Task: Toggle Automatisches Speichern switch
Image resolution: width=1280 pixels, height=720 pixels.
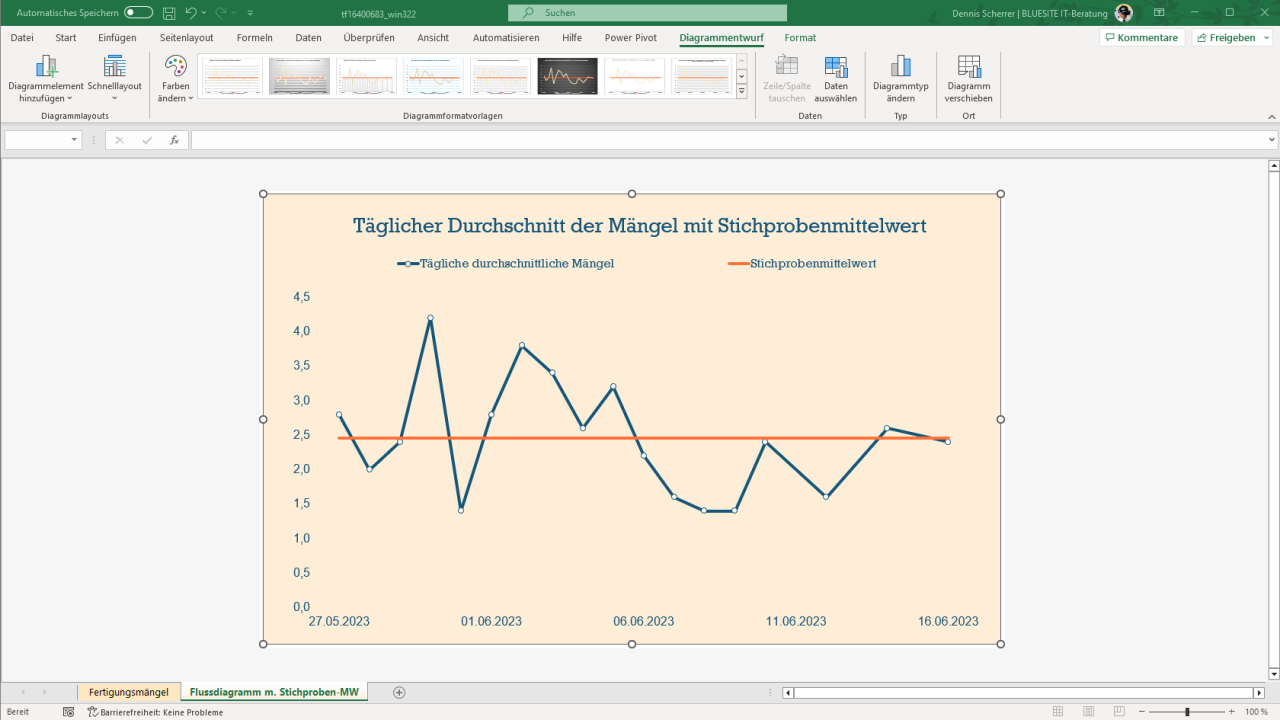Action: coord(138,13)
